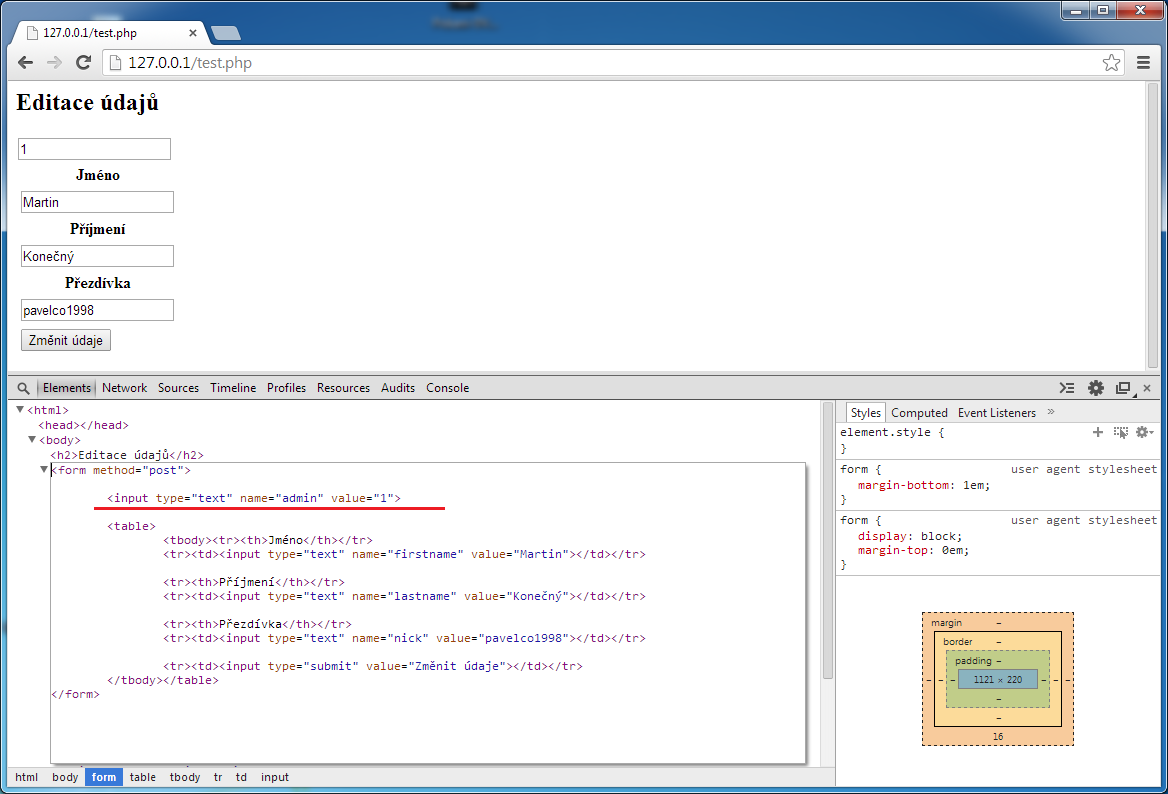Collapse the html element disclosure triangle
1168x794 pixels.
(x=19, y=410)
